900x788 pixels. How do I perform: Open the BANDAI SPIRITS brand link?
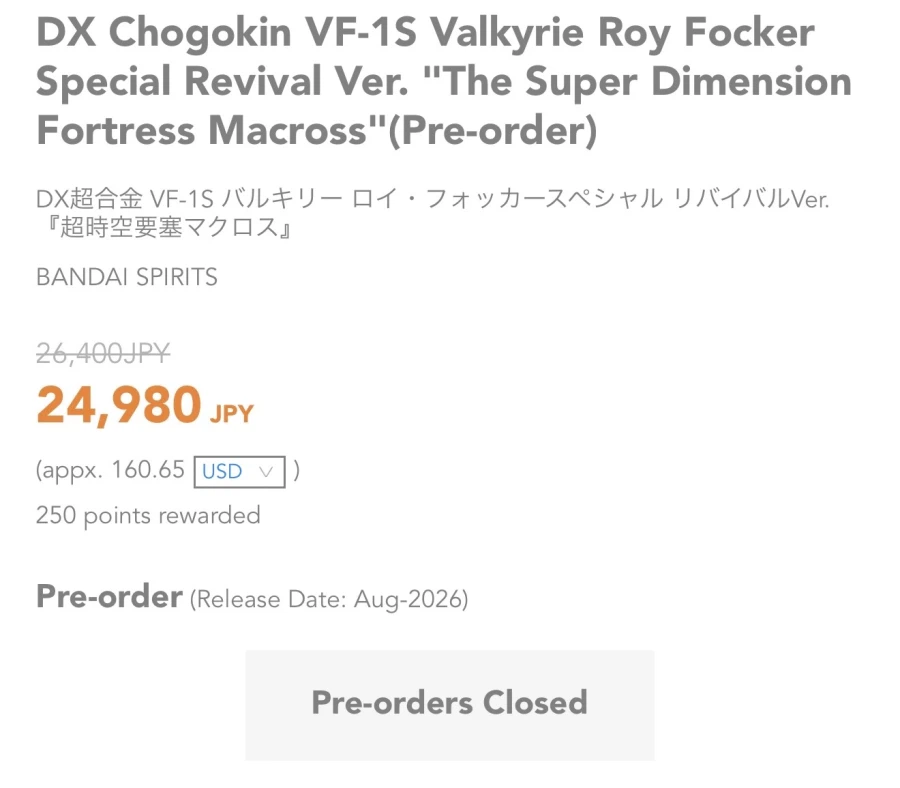[127, 277]
